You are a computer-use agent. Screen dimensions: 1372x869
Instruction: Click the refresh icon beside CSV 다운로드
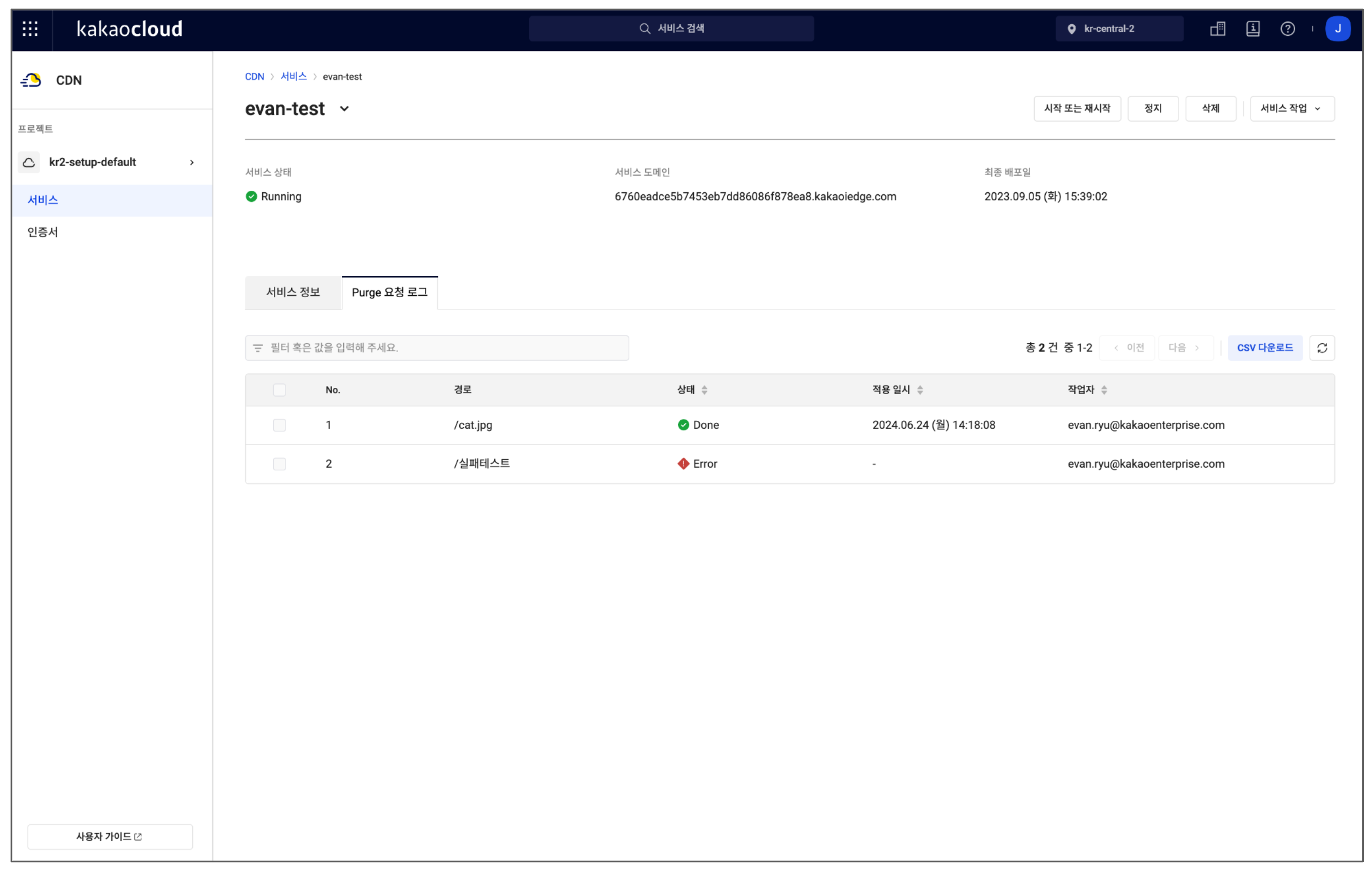[x=1322, y=348]
